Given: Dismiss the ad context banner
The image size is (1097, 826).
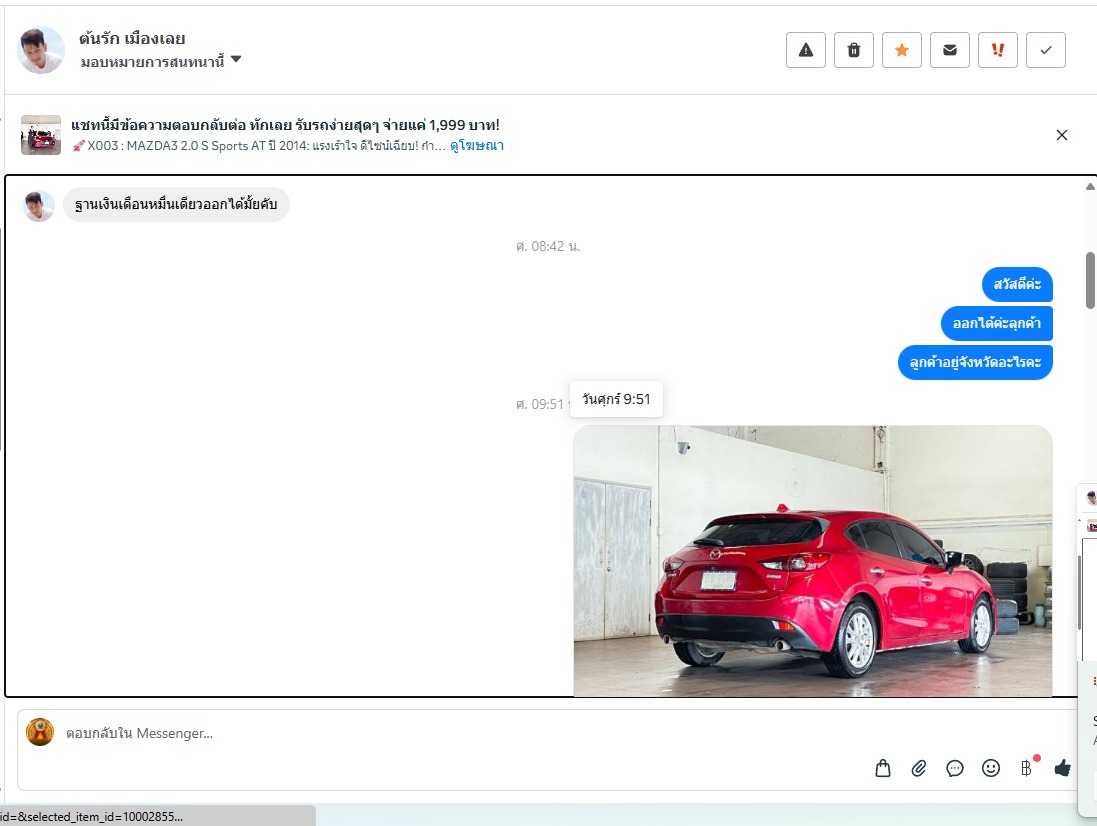Looking at the screenshot, I should (1062, 135).
